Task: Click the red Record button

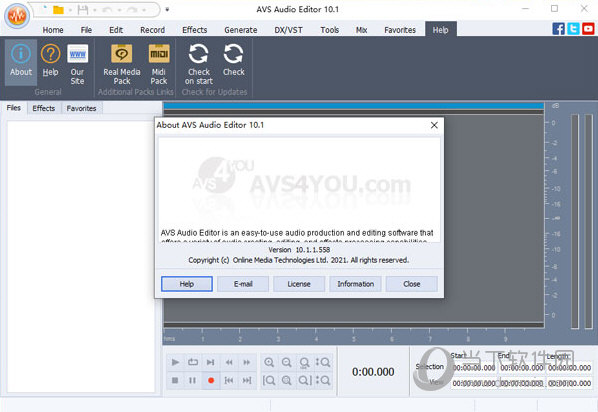Action: point(211,380)
